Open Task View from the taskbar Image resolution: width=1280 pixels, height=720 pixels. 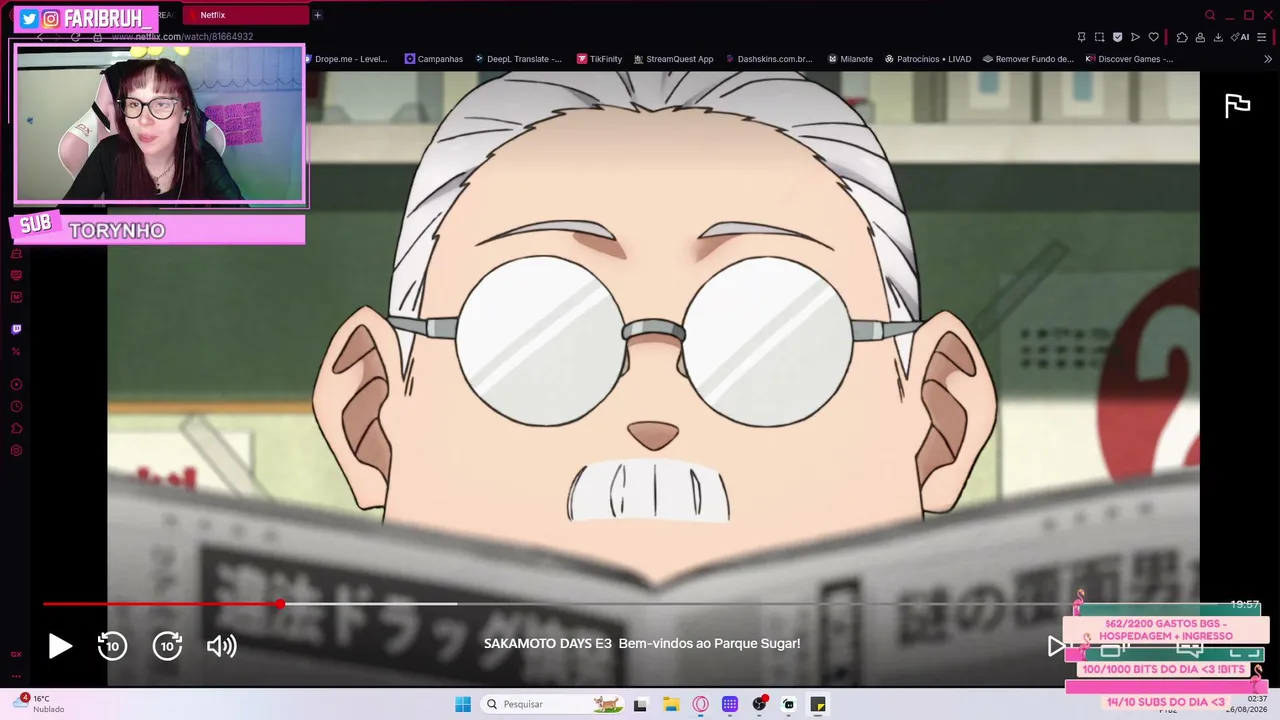click(640, 704)
